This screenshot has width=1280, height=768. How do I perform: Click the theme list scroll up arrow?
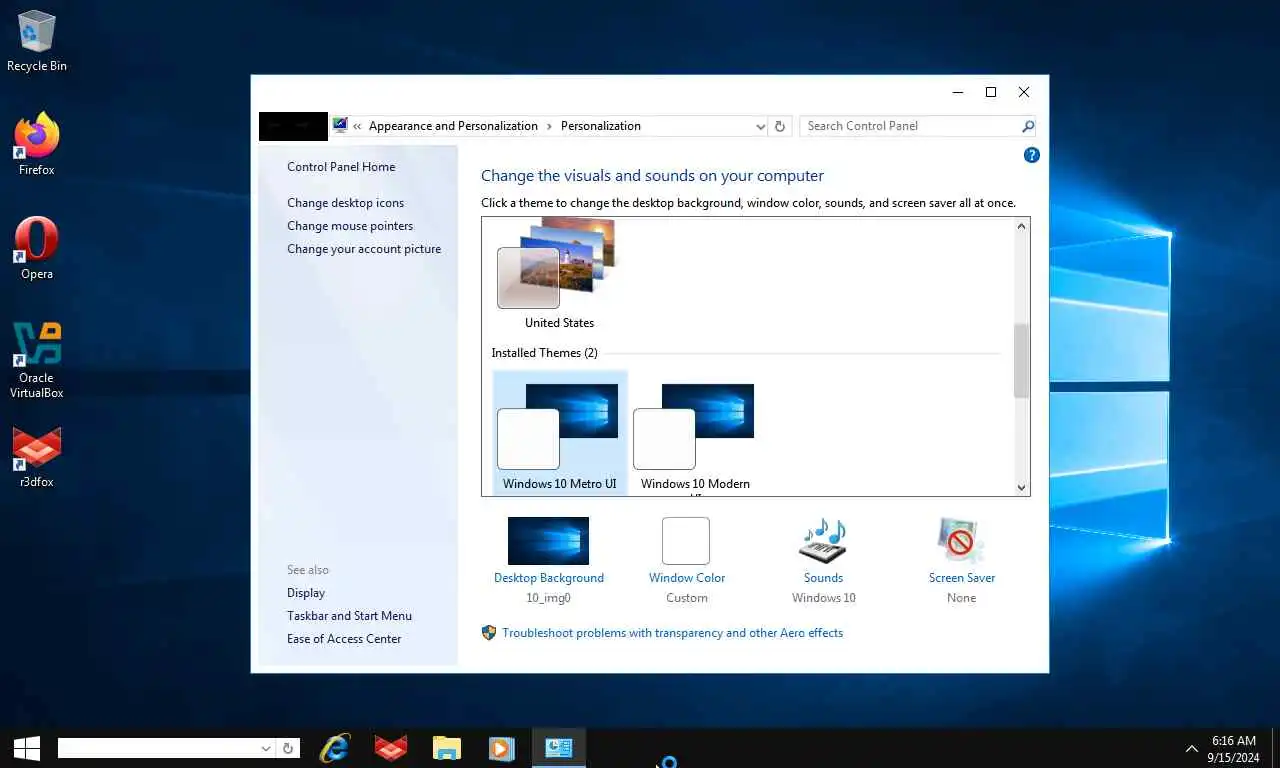click(1021, 226)
